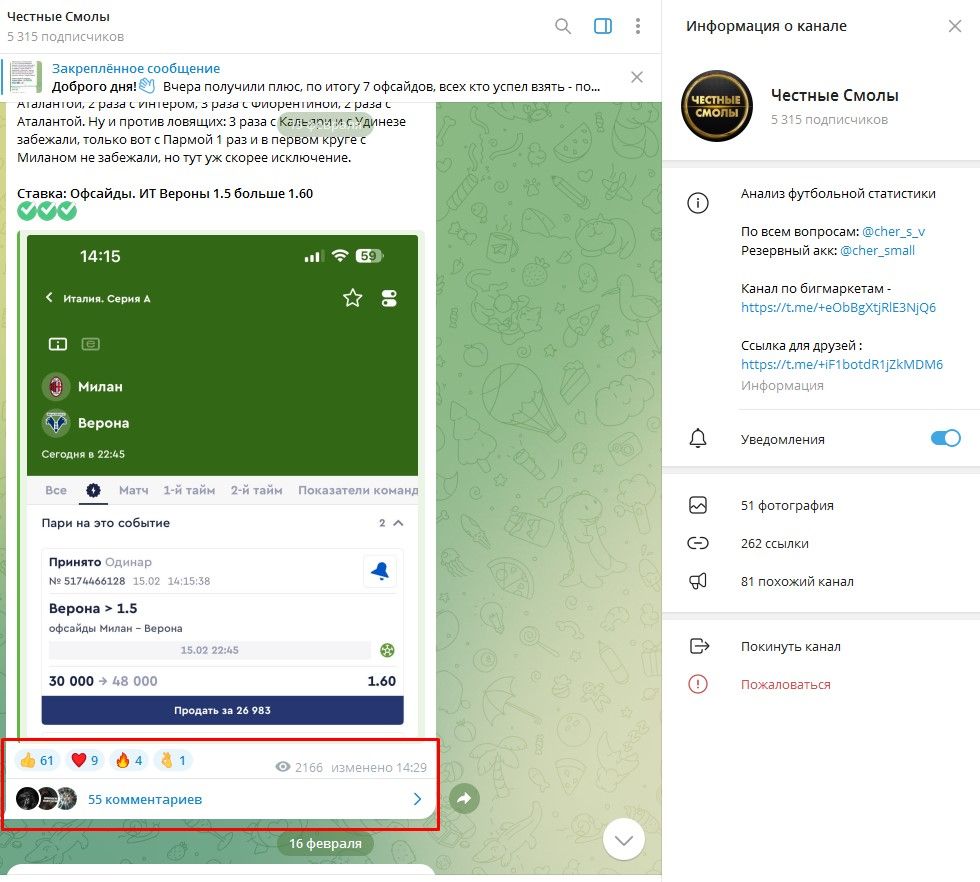This screenshot has height=882, width=980.
Task: Select Пожаловаться to report channel
Action: point(786,684)
